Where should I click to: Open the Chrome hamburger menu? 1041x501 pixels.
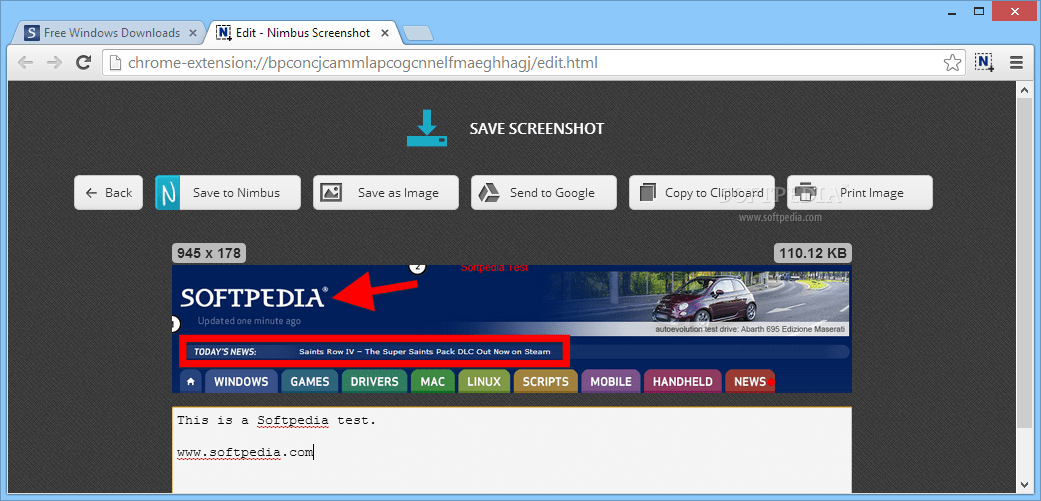pyautogui.click(x=1016, y=63)
